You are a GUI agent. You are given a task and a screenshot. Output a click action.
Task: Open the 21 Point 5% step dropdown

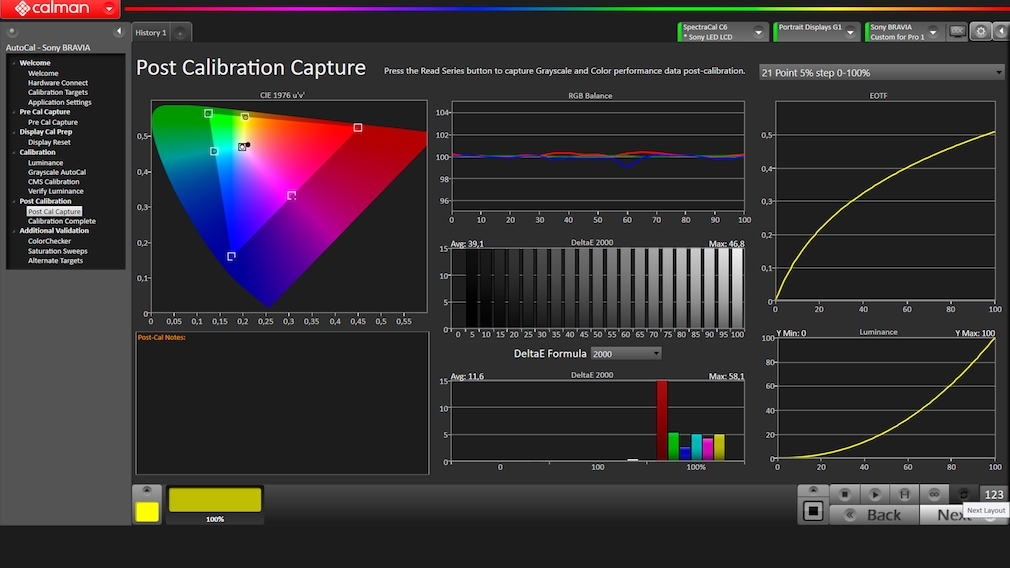(881, 72)
